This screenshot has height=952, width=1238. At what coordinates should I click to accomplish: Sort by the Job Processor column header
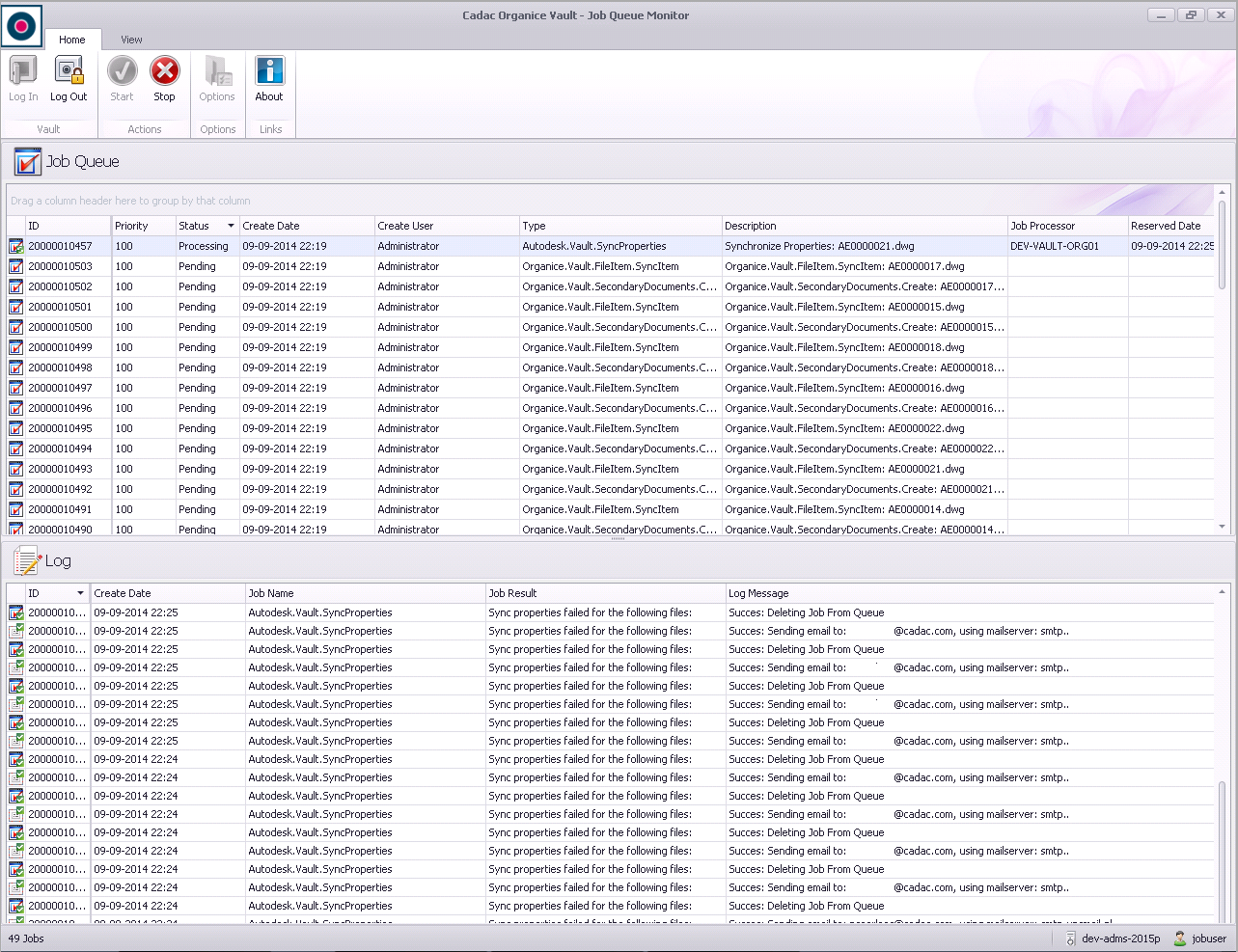point(1067,226)
